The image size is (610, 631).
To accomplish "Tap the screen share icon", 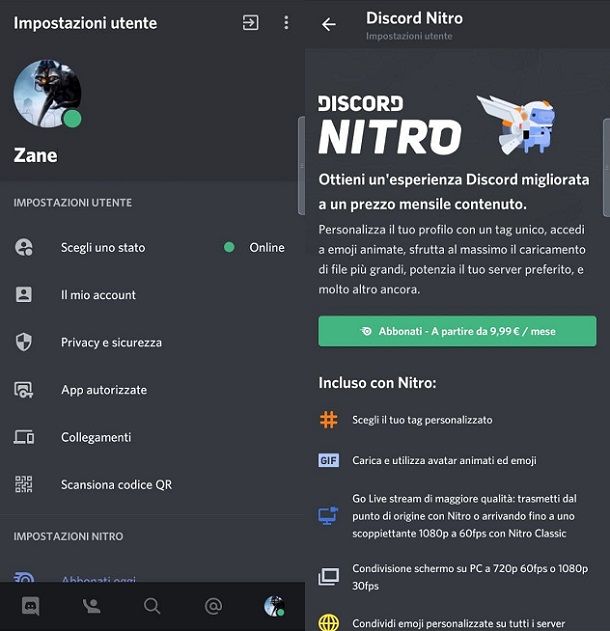I will tap(328, 577).
